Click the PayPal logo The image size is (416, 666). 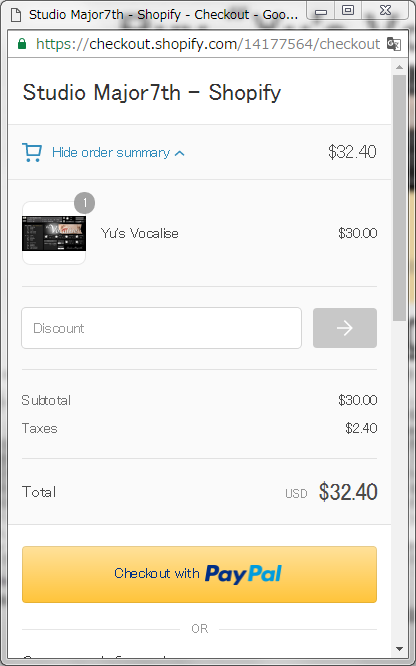tap(243, 574)
